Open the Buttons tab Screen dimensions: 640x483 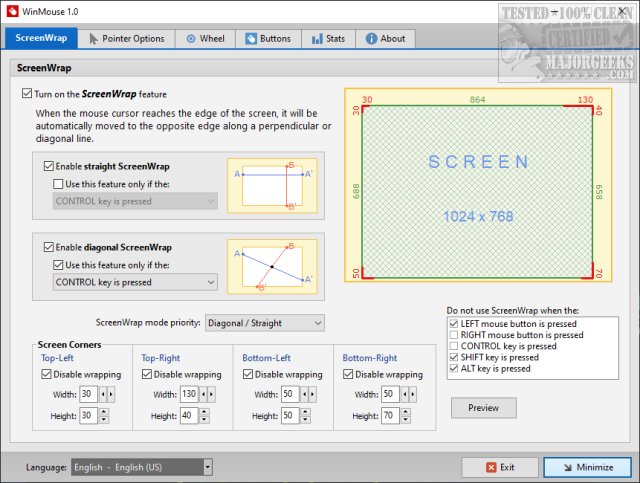(268, 39)
